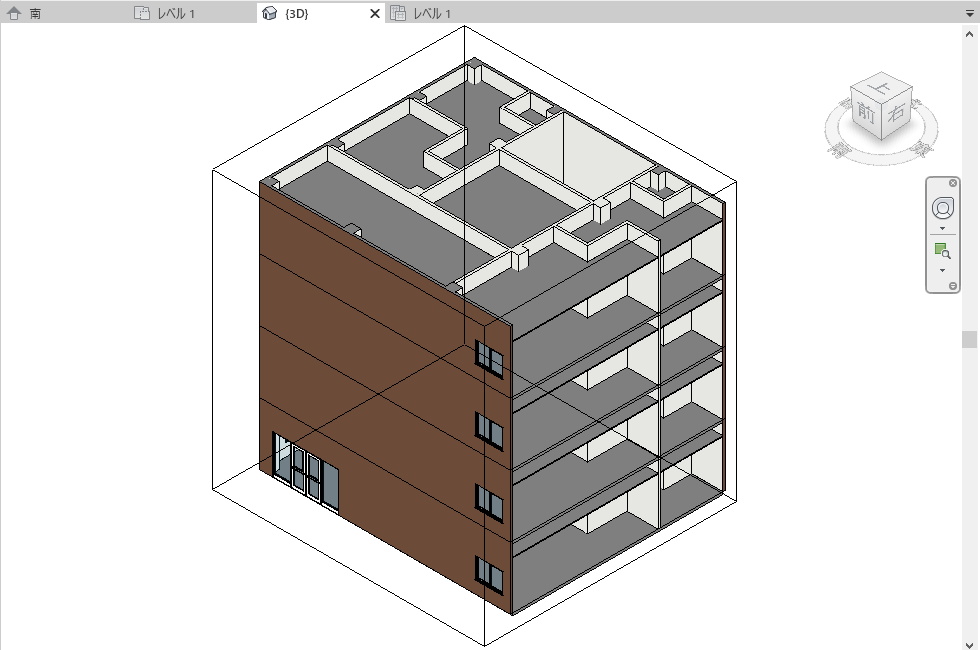
Task: Activate the Zoom Region tool
Action: click(x=942, y=251)
